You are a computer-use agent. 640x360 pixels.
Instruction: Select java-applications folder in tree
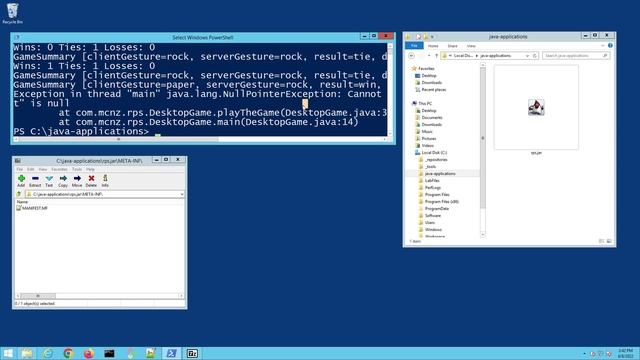pyautogui.click(x=437, y=173)
